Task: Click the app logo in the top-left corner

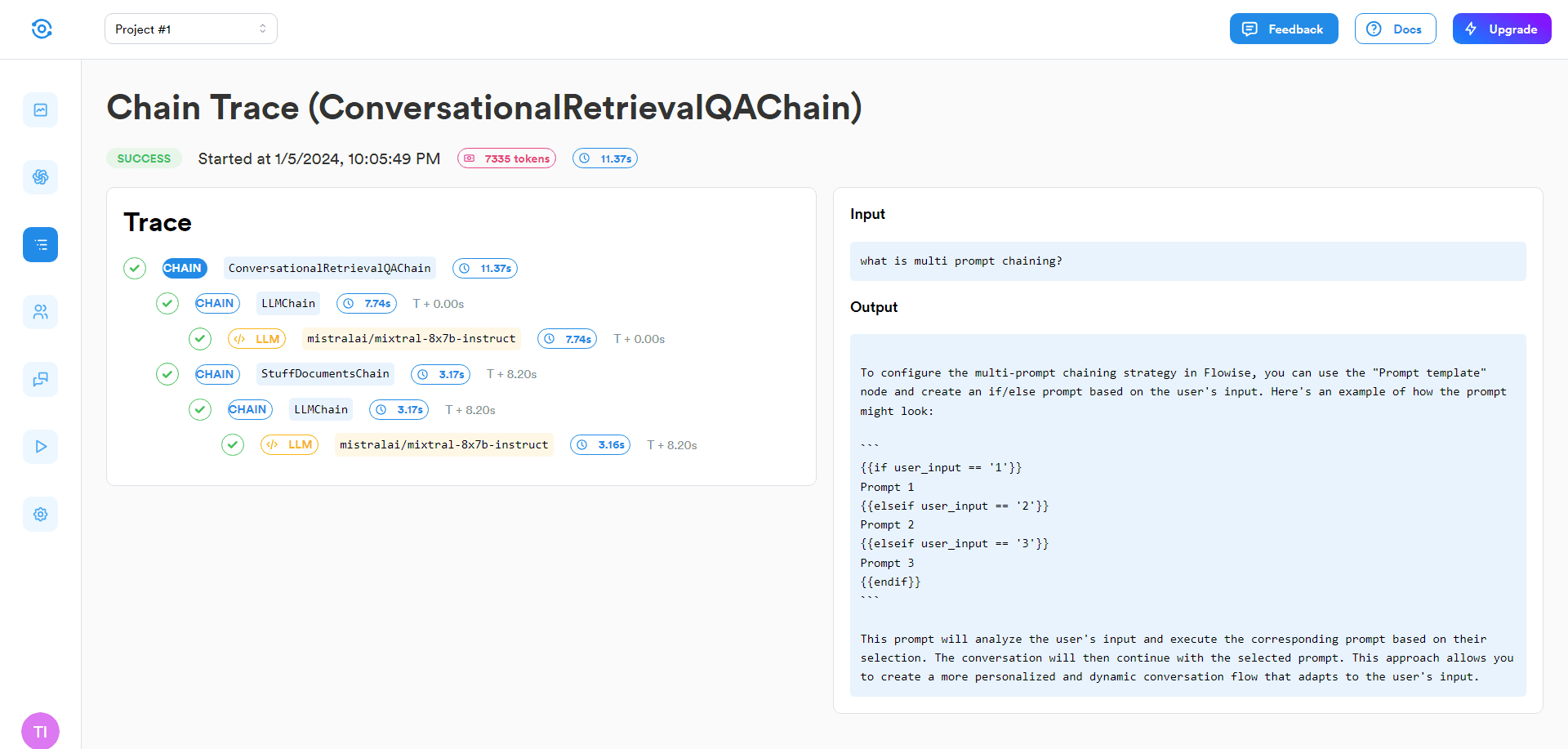Action: click(42, 28)
